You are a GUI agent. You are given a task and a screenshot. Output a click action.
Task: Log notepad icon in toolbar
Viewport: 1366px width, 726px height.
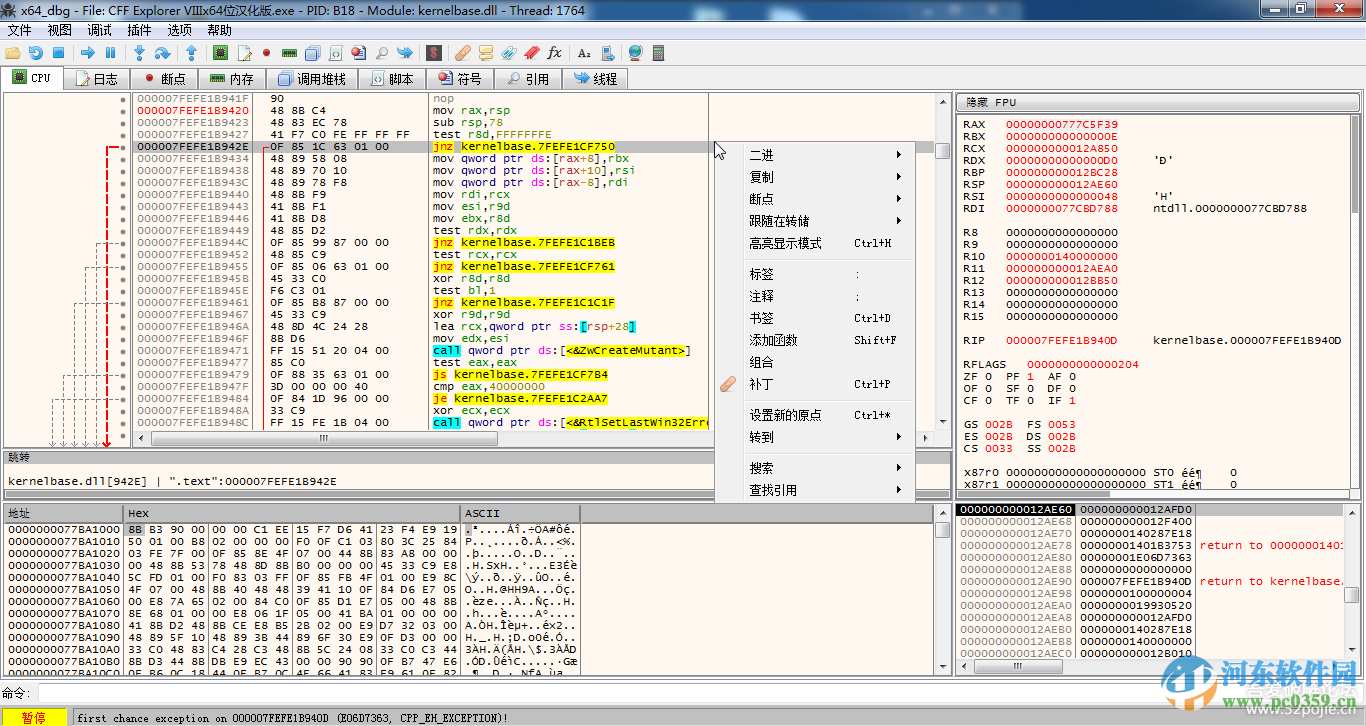pos(244,52)
